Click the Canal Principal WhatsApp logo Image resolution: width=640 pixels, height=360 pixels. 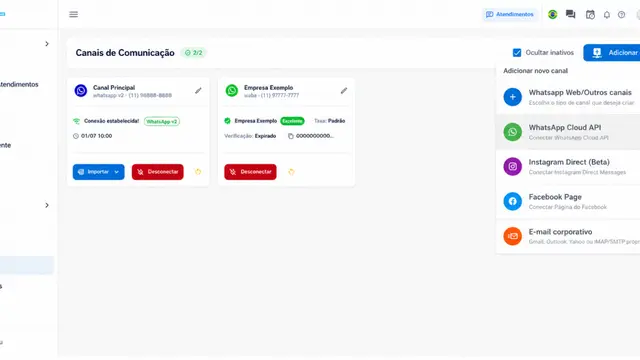(81, 91)
